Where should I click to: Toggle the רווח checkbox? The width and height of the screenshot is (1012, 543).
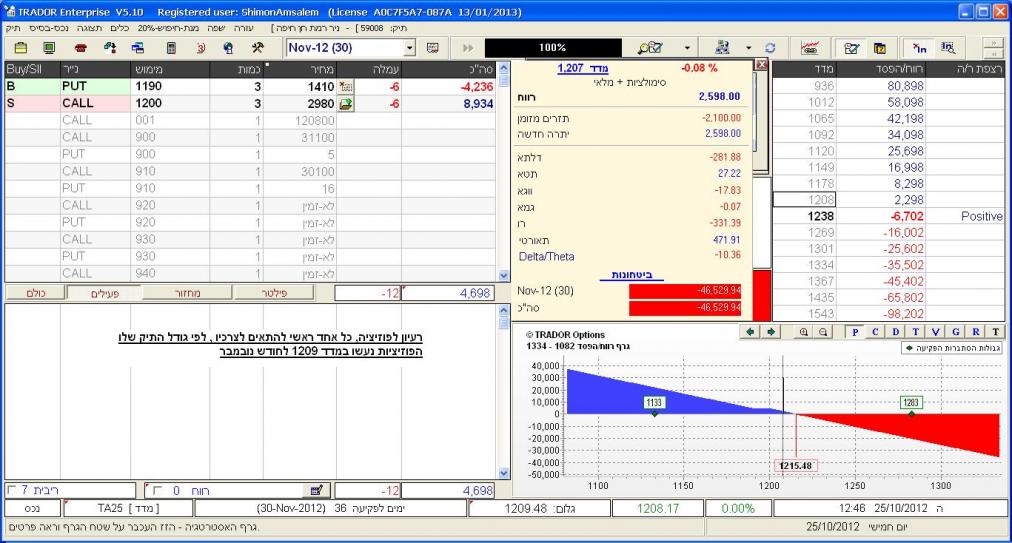click(157, 491)
